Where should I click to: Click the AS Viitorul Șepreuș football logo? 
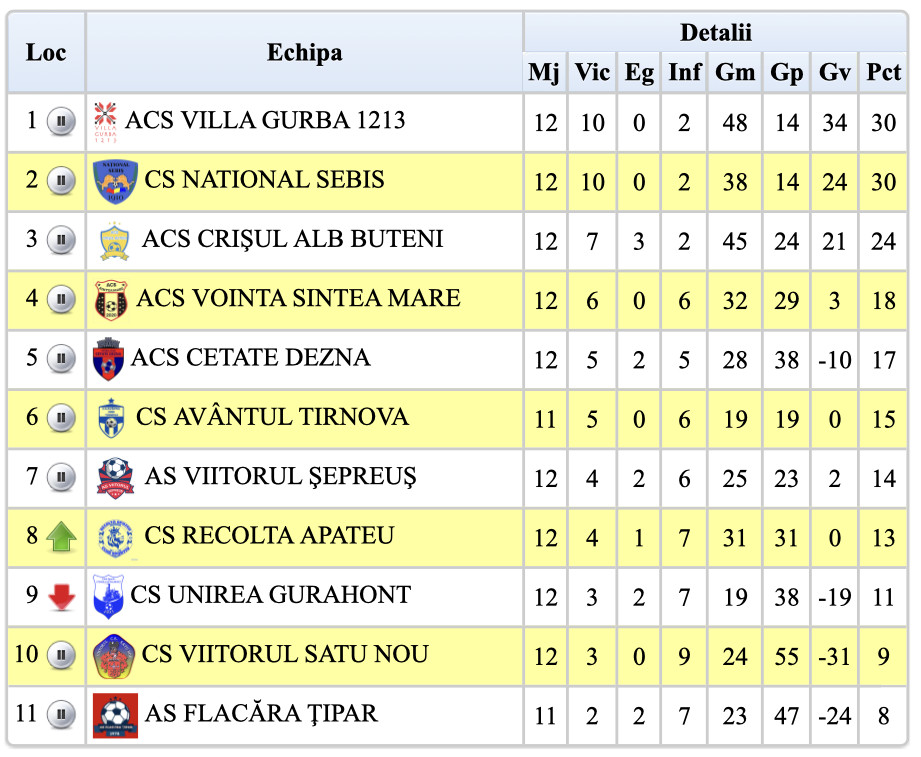click(x=115, y=477)
